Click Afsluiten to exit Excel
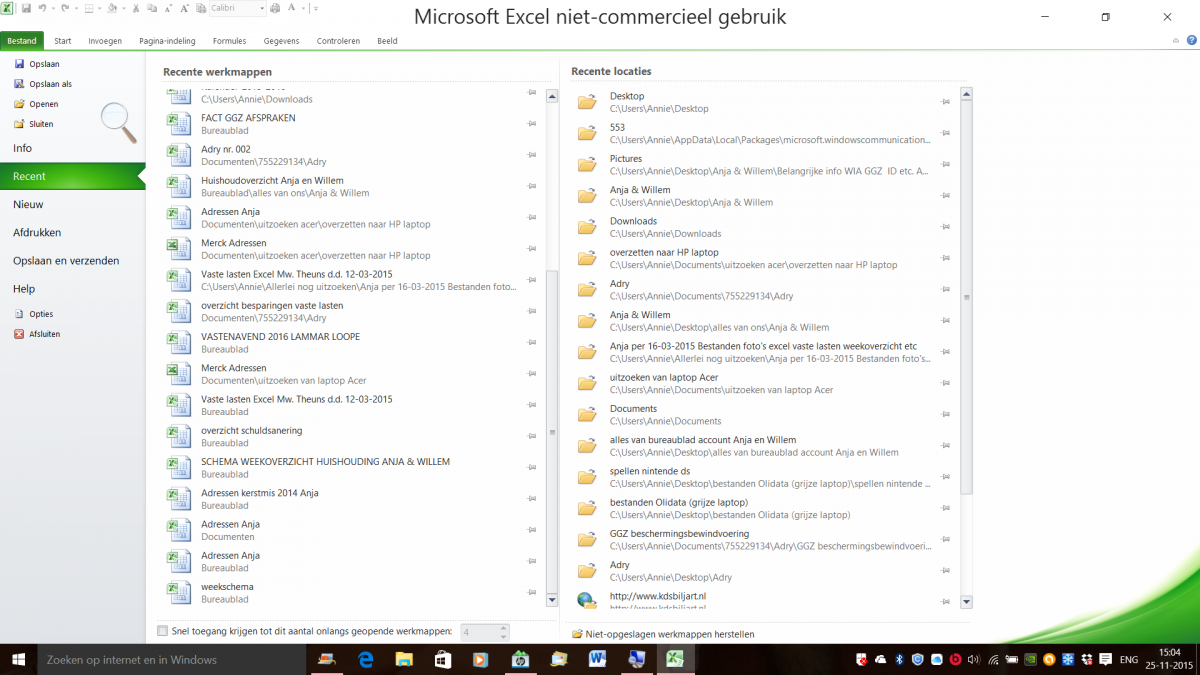The height and width of the screenshot is (675, 1200). tap(45, 334)
